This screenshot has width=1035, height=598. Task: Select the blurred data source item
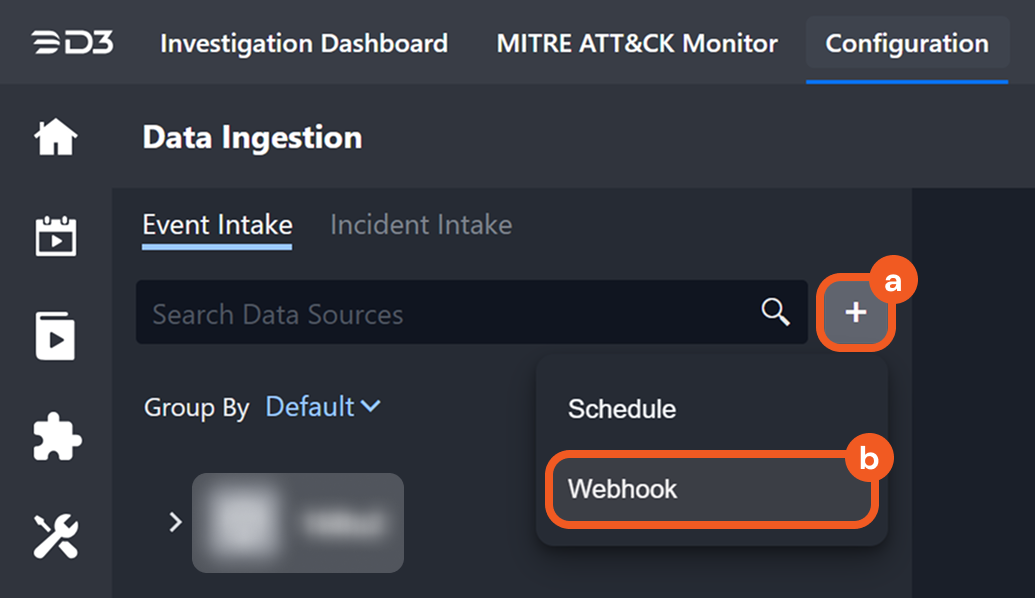(298, 522)
